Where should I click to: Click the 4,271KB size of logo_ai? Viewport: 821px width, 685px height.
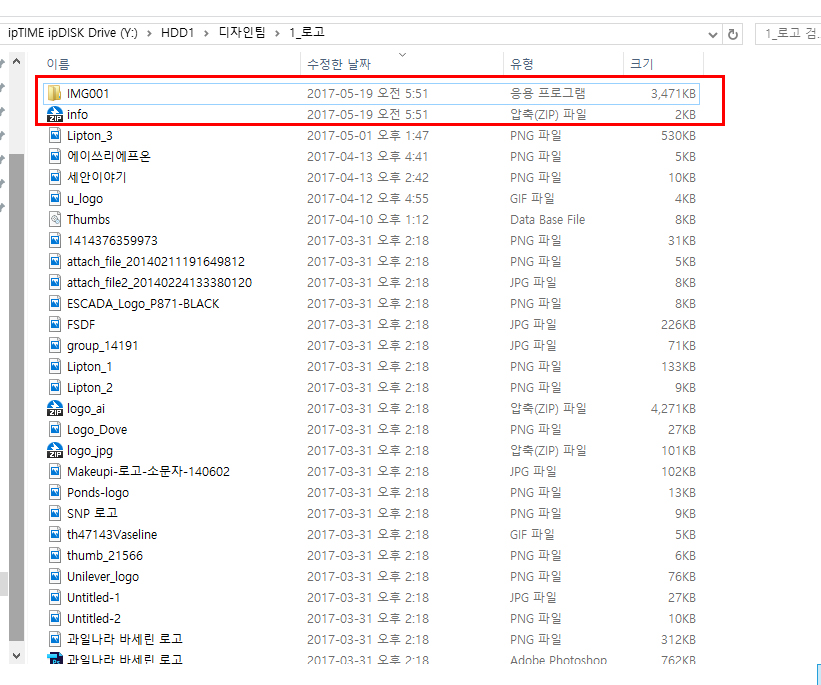(x=673, y=408)
